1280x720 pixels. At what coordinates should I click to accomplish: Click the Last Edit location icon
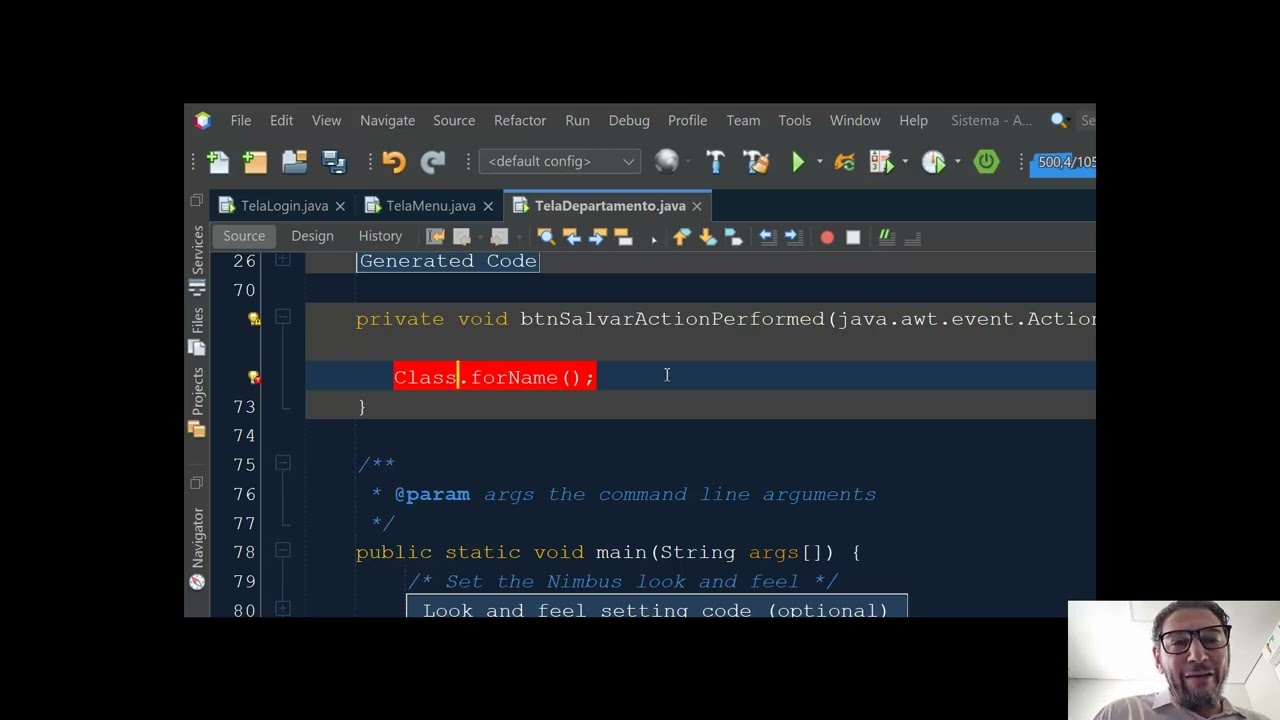(435, 237)
